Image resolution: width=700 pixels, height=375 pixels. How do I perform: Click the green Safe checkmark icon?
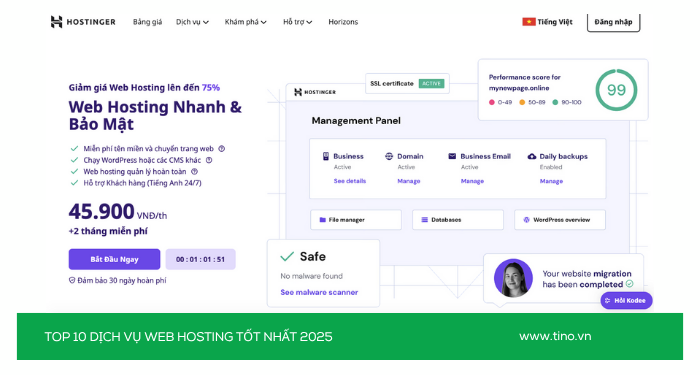tap(287, 256)
